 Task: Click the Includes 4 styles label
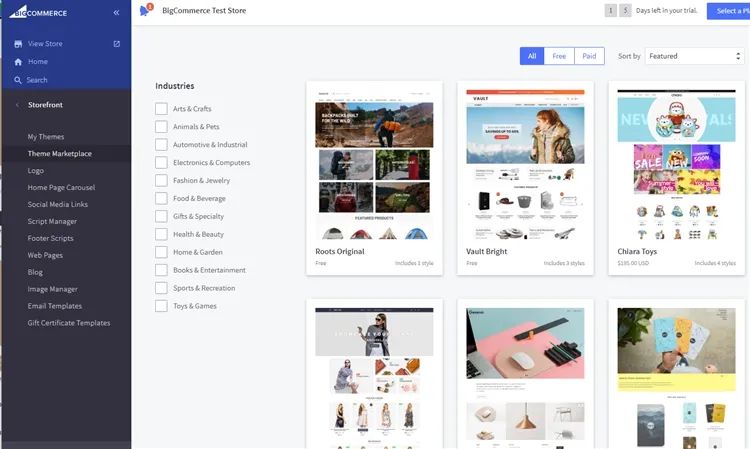click(x=715, y=263)
